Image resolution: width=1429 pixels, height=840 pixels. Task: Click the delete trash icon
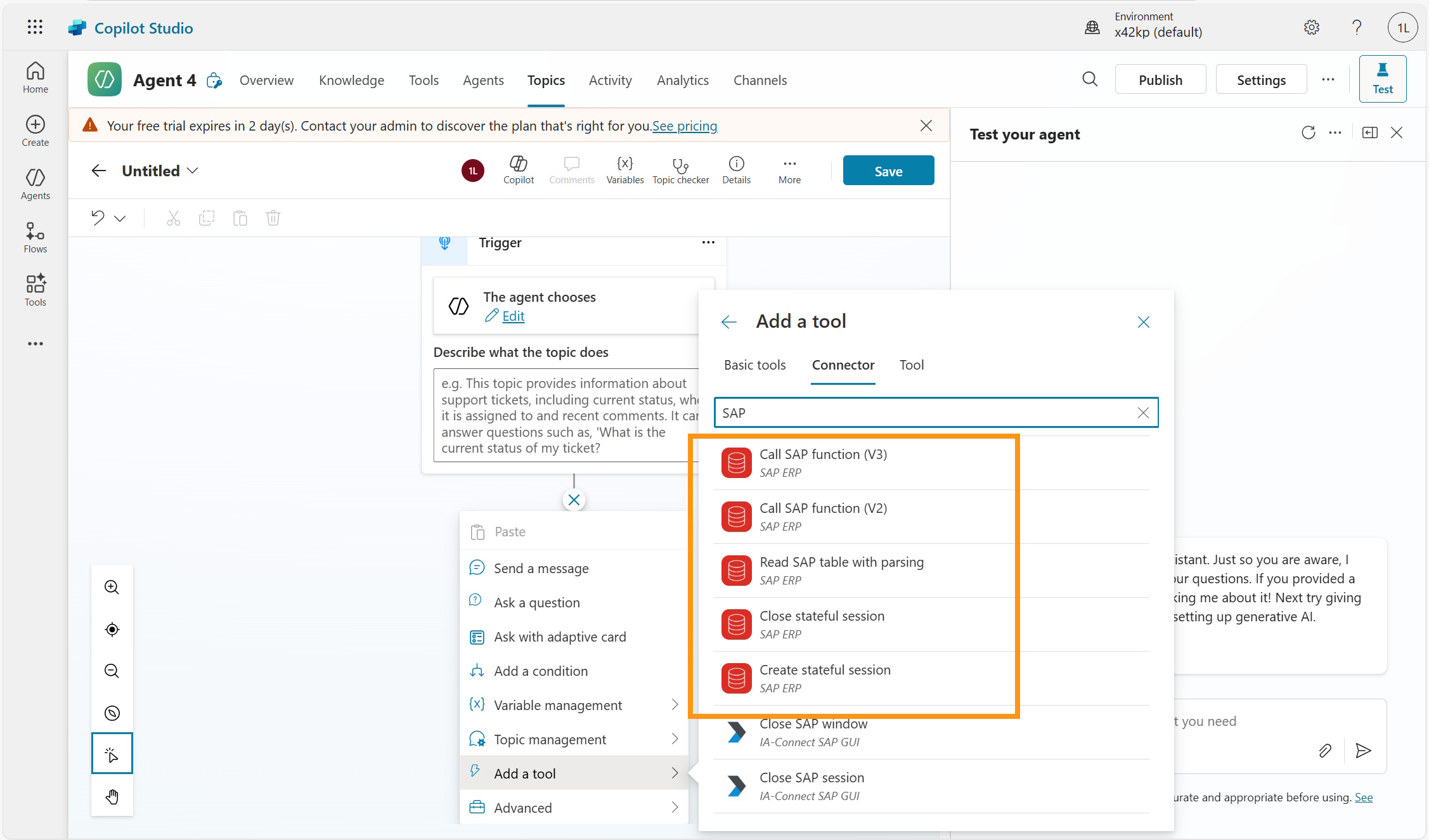[x=273, y=218]
